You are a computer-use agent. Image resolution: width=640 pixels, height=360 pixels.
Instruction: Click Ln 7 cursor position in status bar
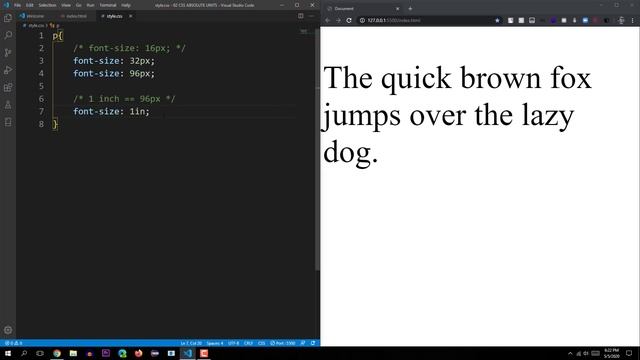coord(191,343)
